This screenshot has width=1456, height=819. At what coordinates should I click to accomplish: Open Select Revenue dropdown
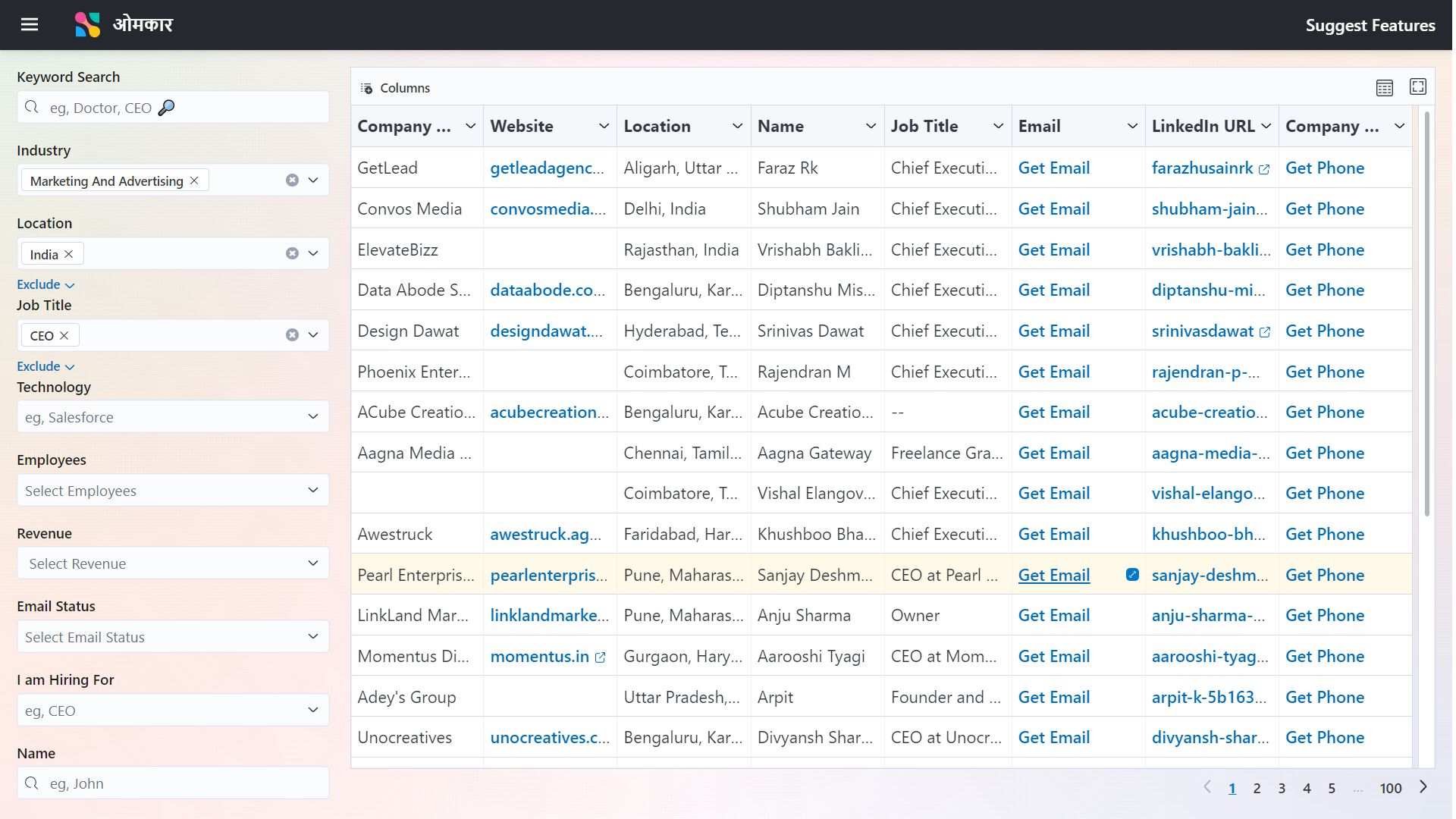point(173,563)
